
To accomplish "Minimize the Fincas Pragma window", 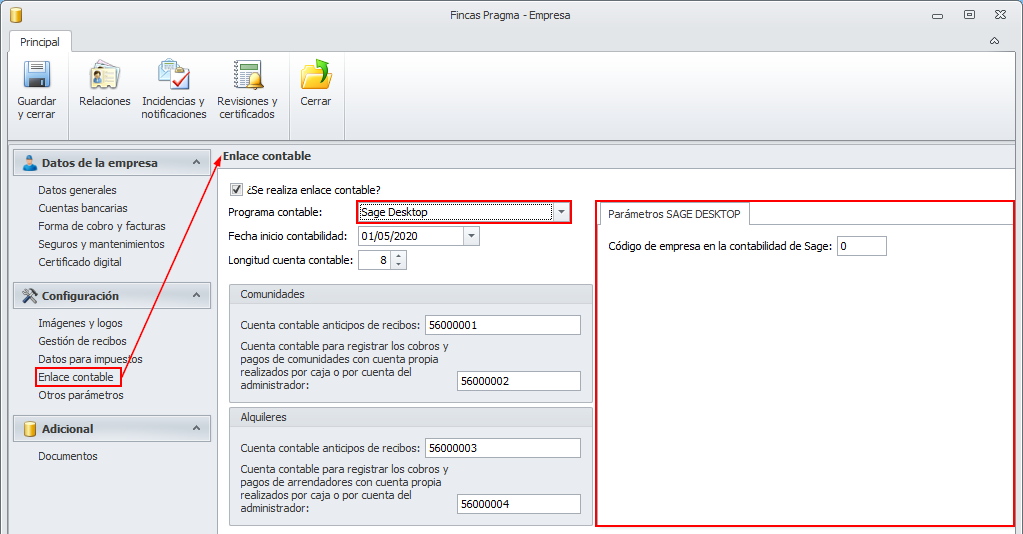I will (938, 16).
